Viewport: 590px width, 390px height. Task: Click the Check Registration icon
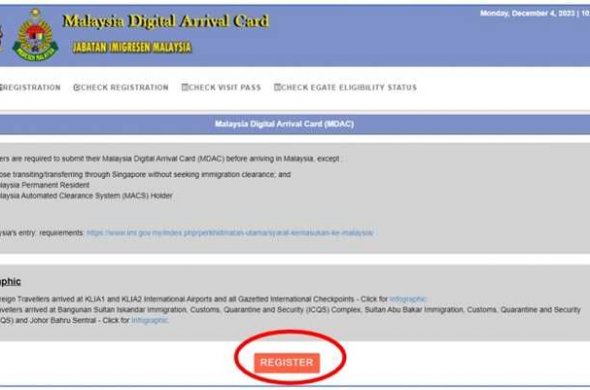pyautogui.click(x=76, y=87)
